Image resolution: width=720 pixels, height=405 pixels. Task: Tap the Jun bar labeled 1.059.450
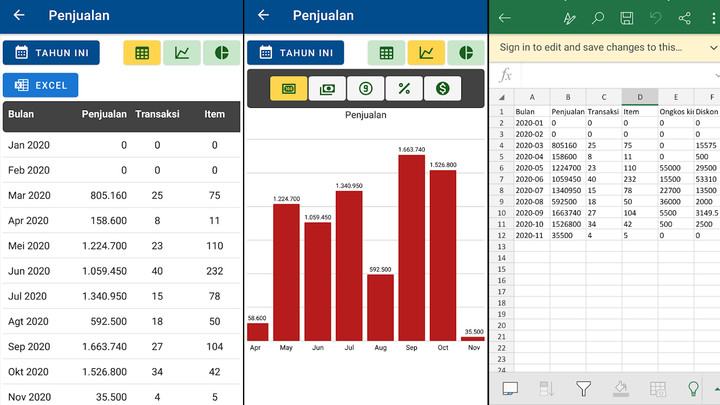(x=318, y=281)
